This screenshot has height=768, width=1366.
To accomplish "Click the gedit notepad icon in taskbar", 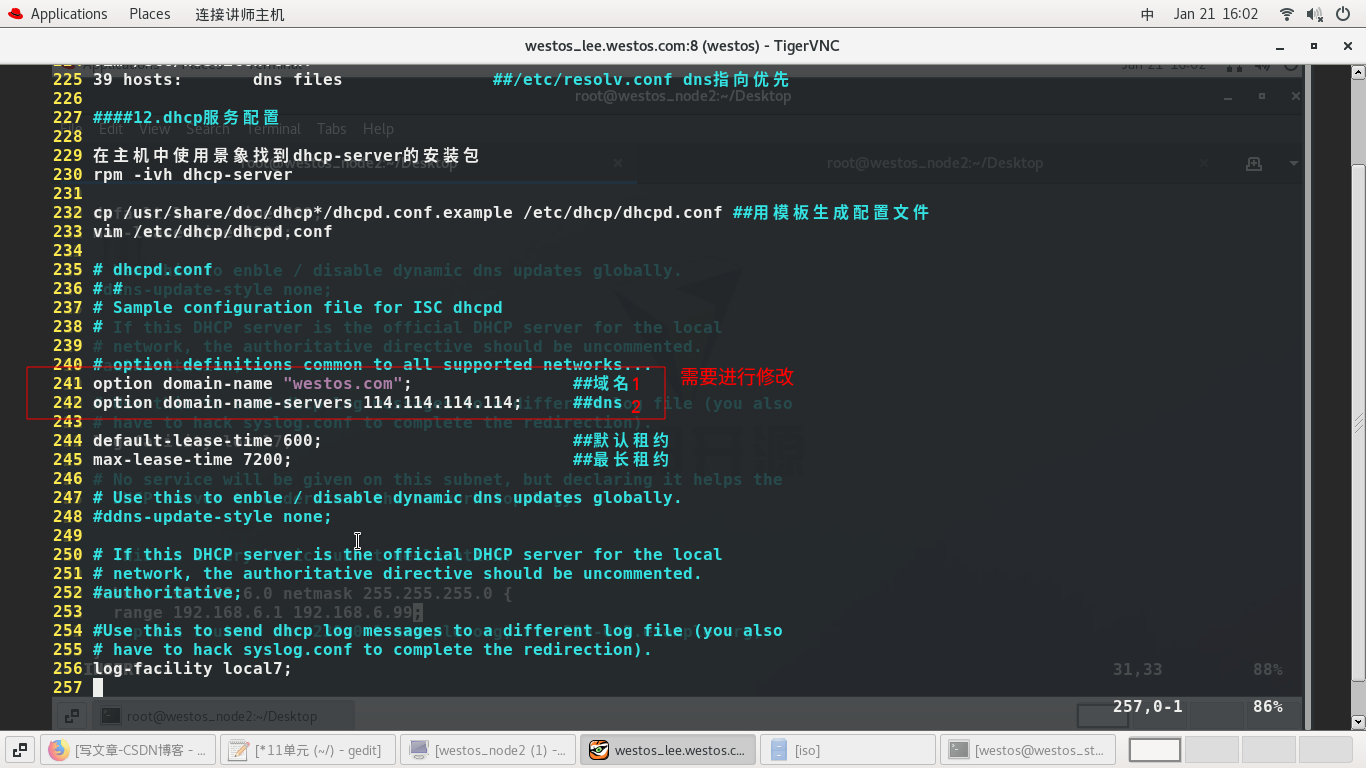I will pyautogui.click(x=238, y=750).
